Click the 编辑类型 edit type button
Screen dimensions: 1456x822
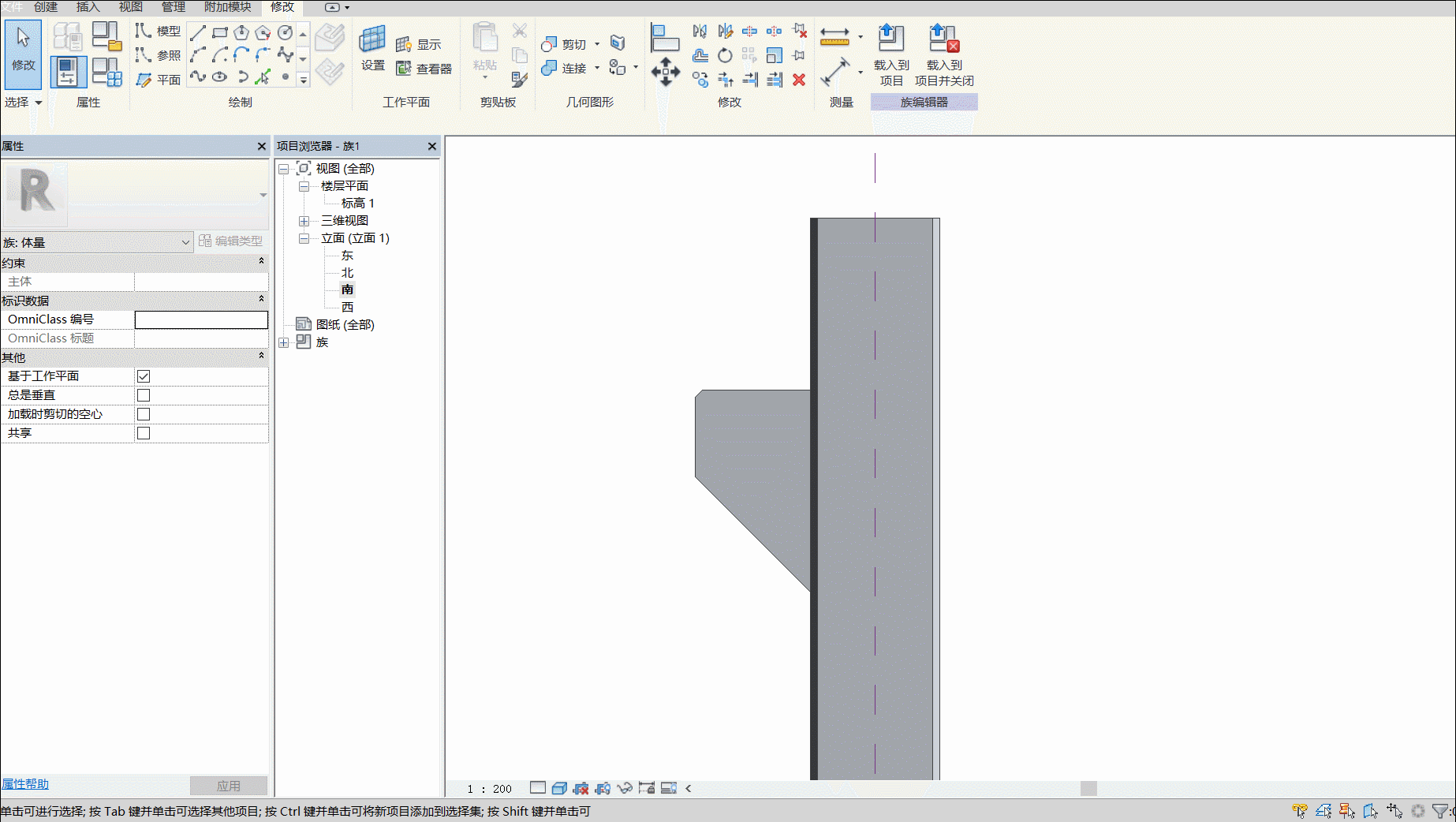tap(230, 241)
